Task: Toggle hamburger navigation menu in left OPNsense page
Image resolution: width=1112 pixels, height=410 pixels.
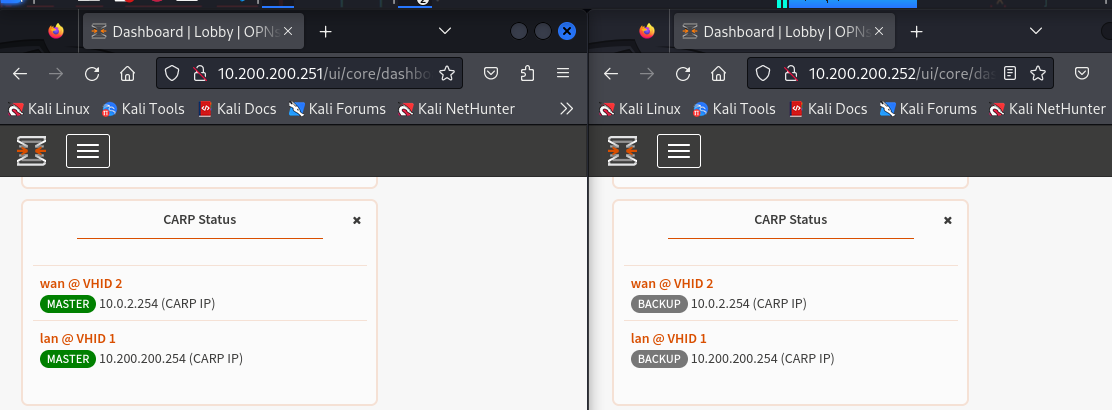Action: [x=88, y=151]
